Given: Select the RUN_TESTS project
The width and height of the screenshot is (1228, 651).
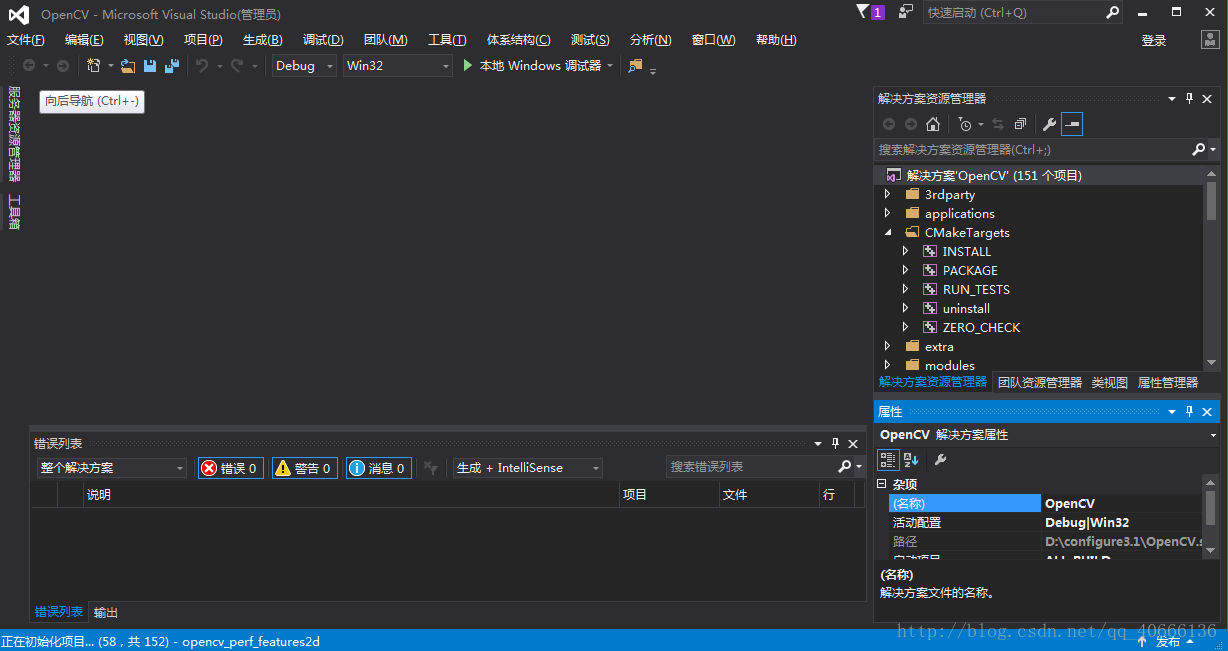Looking at the screenshot, I should (x=976, y=289).
